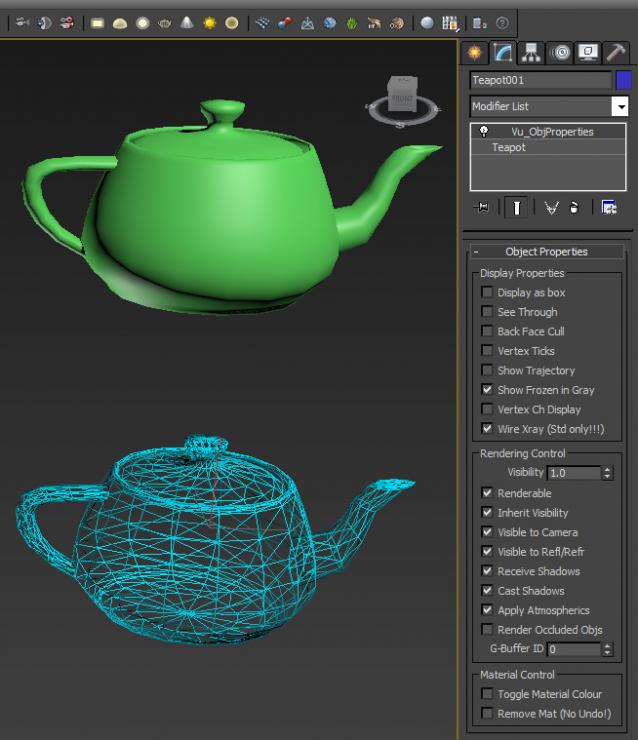Click the Visibility spinner arrows
The image size is (638, 740).
pos(607,473)
